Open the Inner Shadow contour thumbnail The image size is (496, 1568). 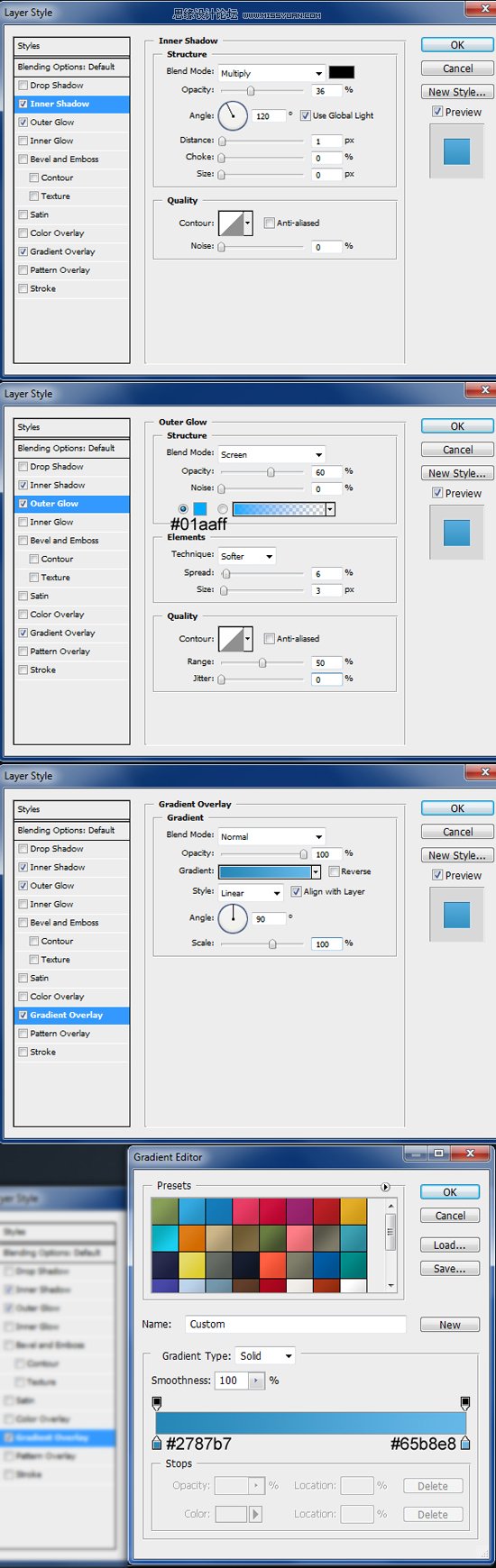232,223
